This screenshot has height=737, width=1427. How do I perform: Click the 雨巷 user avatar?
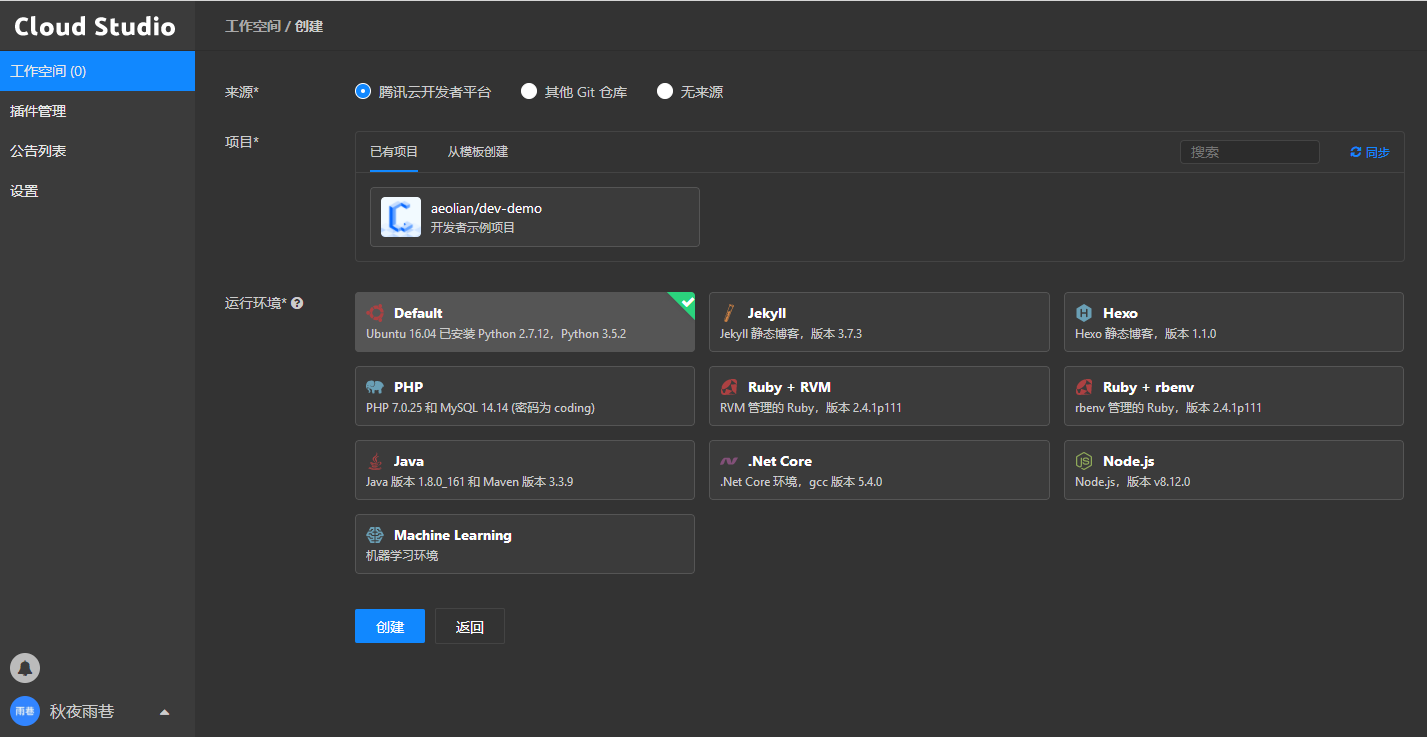25,711
